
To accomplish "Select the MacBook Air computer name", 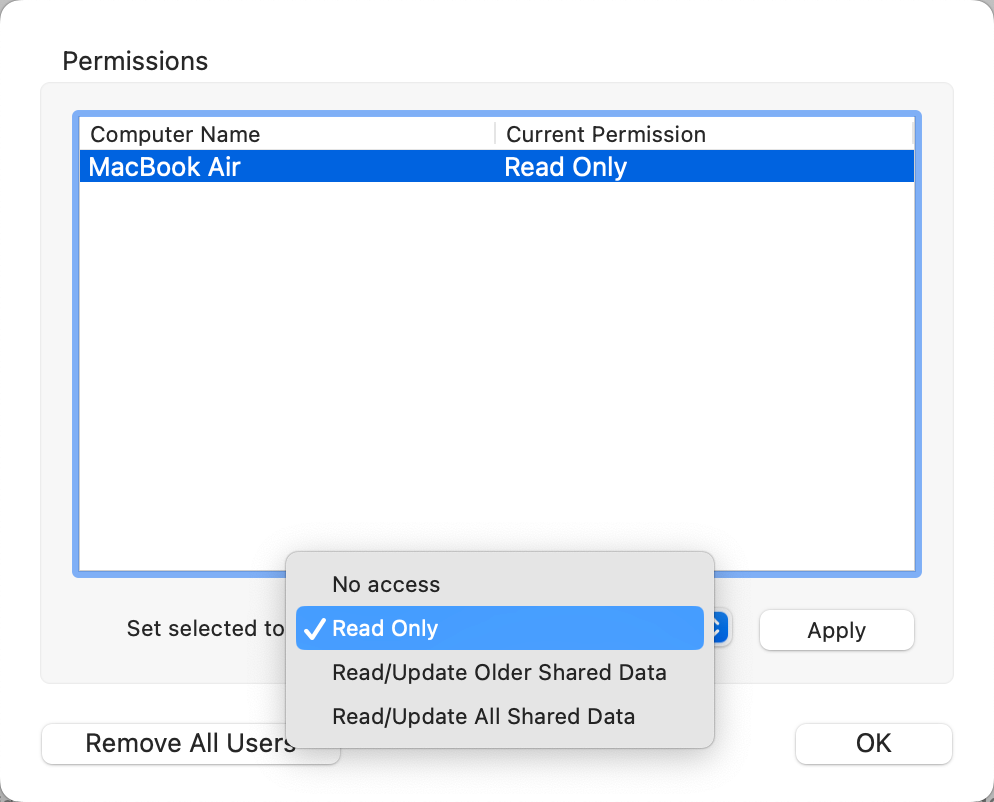I will (165, 166).
